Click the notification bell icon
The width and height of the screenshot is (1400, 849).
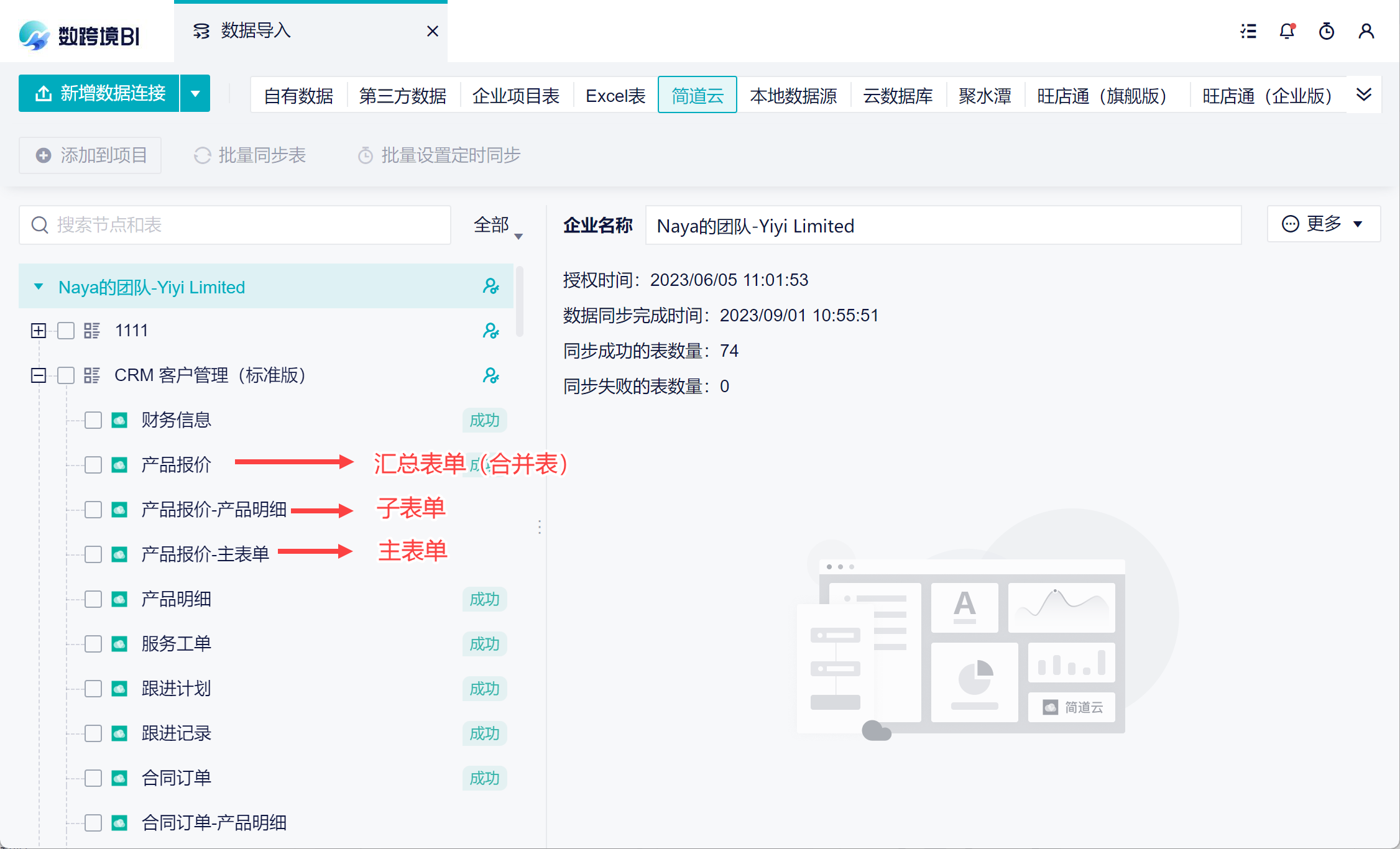1287,31
